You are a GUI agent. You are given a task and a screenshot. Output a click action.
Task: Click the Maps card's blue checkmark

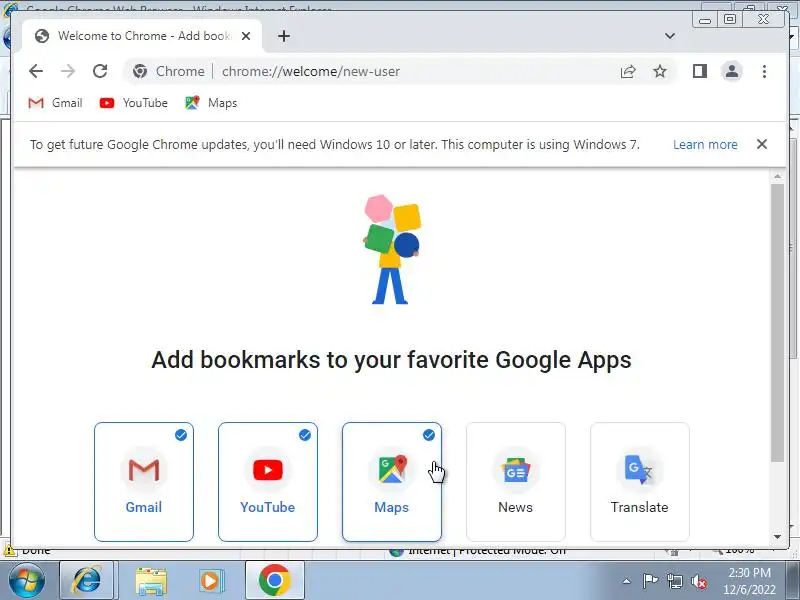pos(429,435)
